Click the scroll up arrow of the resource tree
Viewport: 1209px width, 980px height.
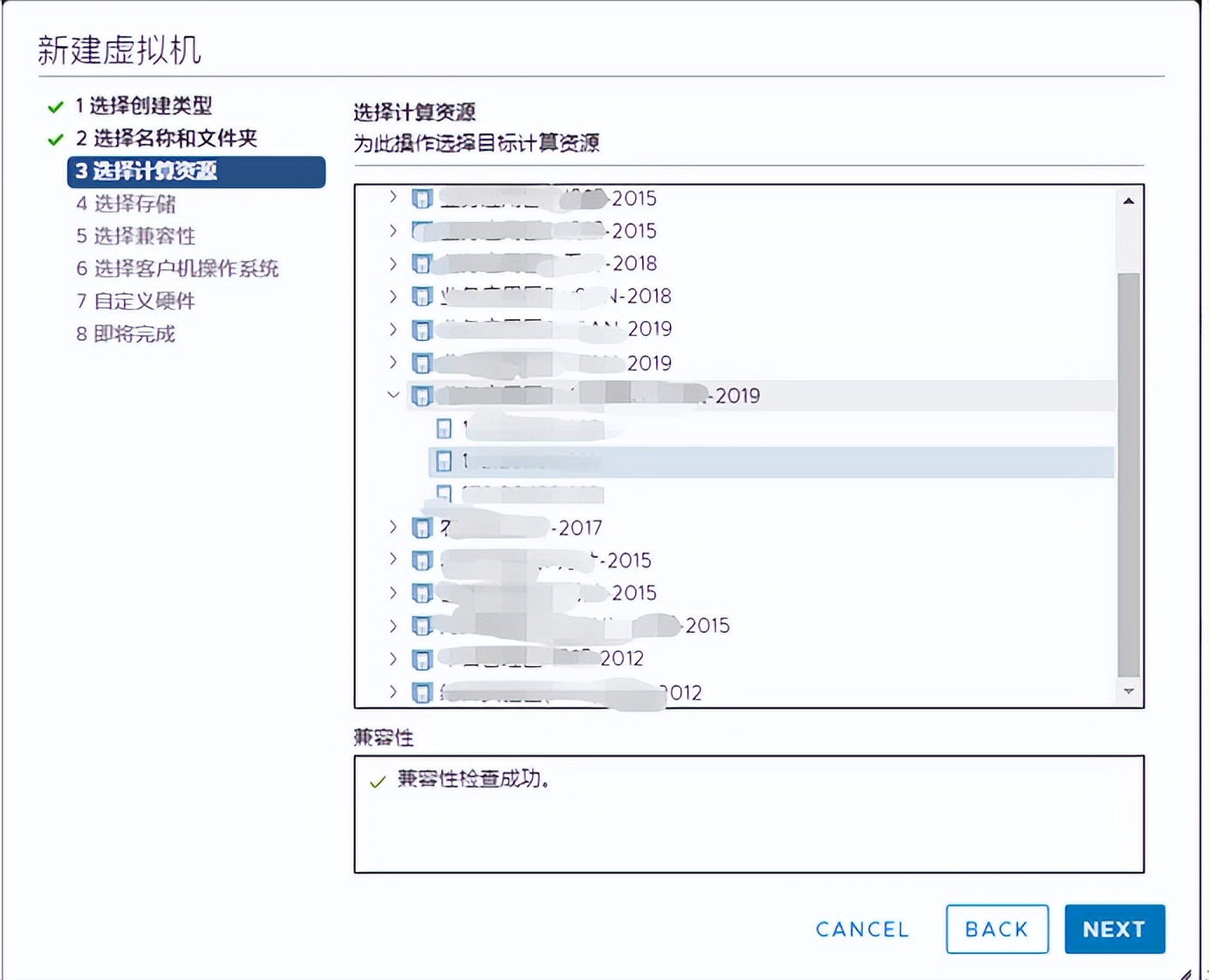1129,201
